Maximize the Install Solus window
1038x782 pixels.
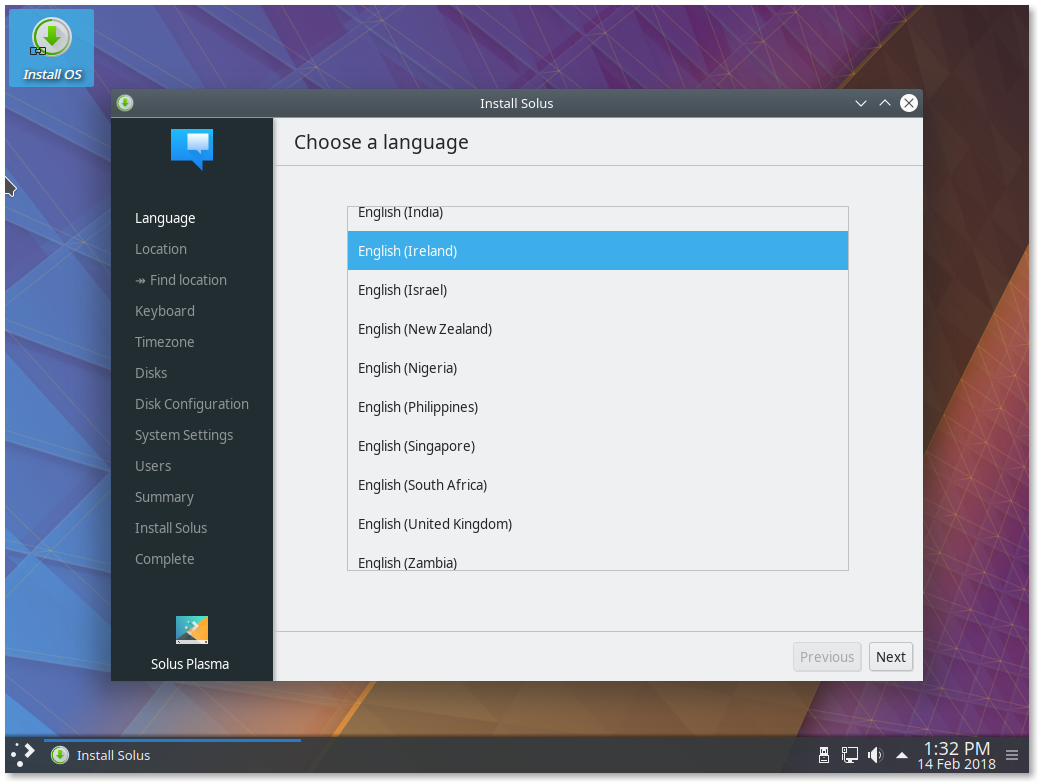pyautogui.click(x=884, y=103)
